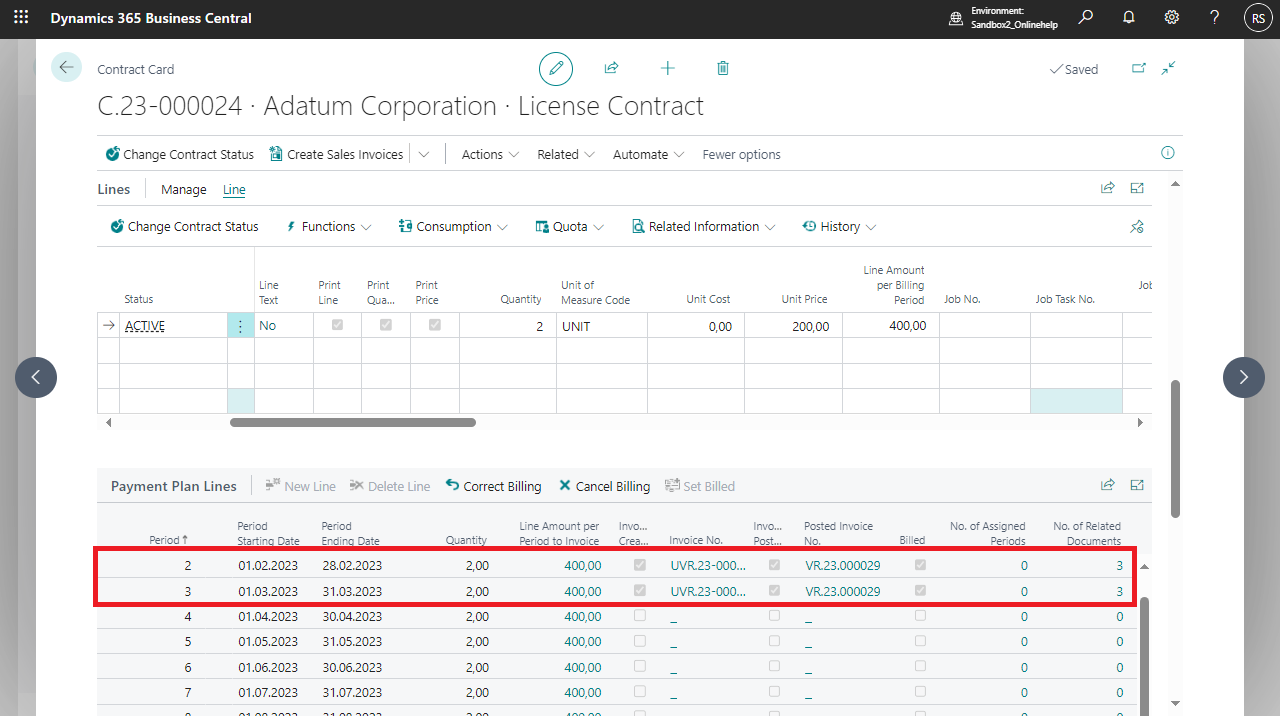This screenshot has width=1280, height=716.
Task: Toggle Print Line checkbox in ACTIVE row
Action: 337,325
